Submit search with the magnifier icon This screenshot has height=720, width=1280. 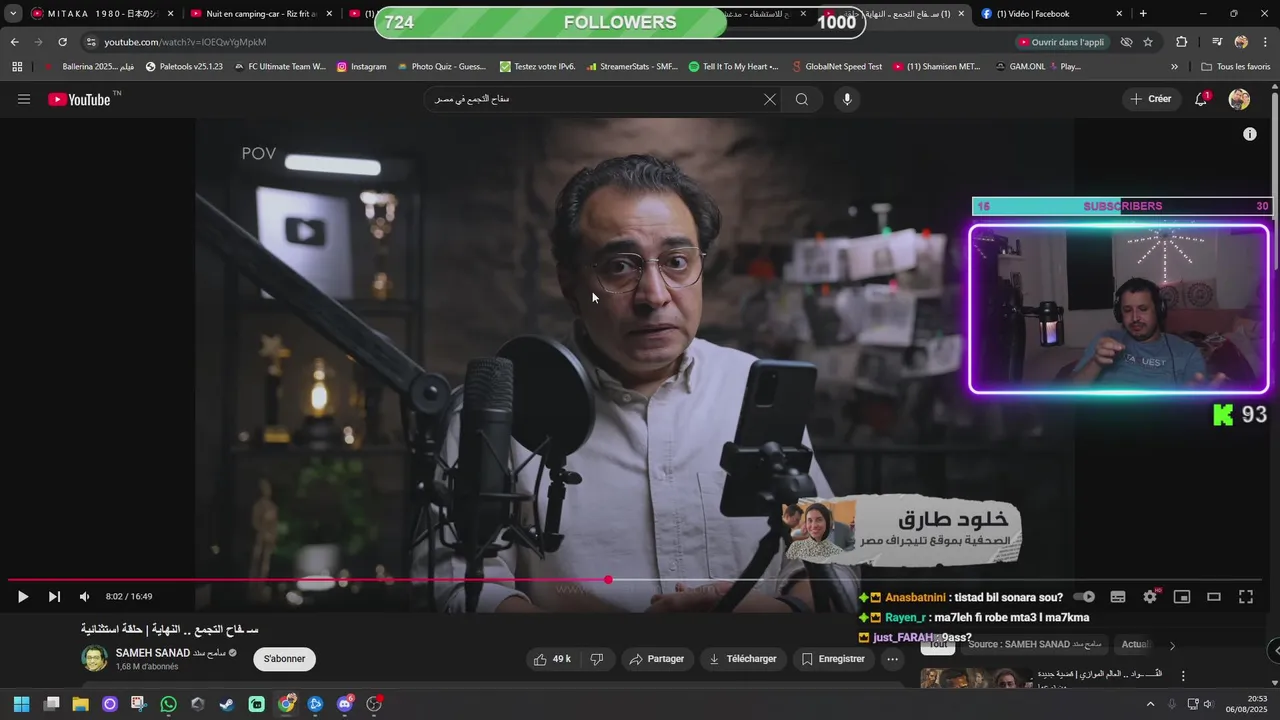pos(802,99)
